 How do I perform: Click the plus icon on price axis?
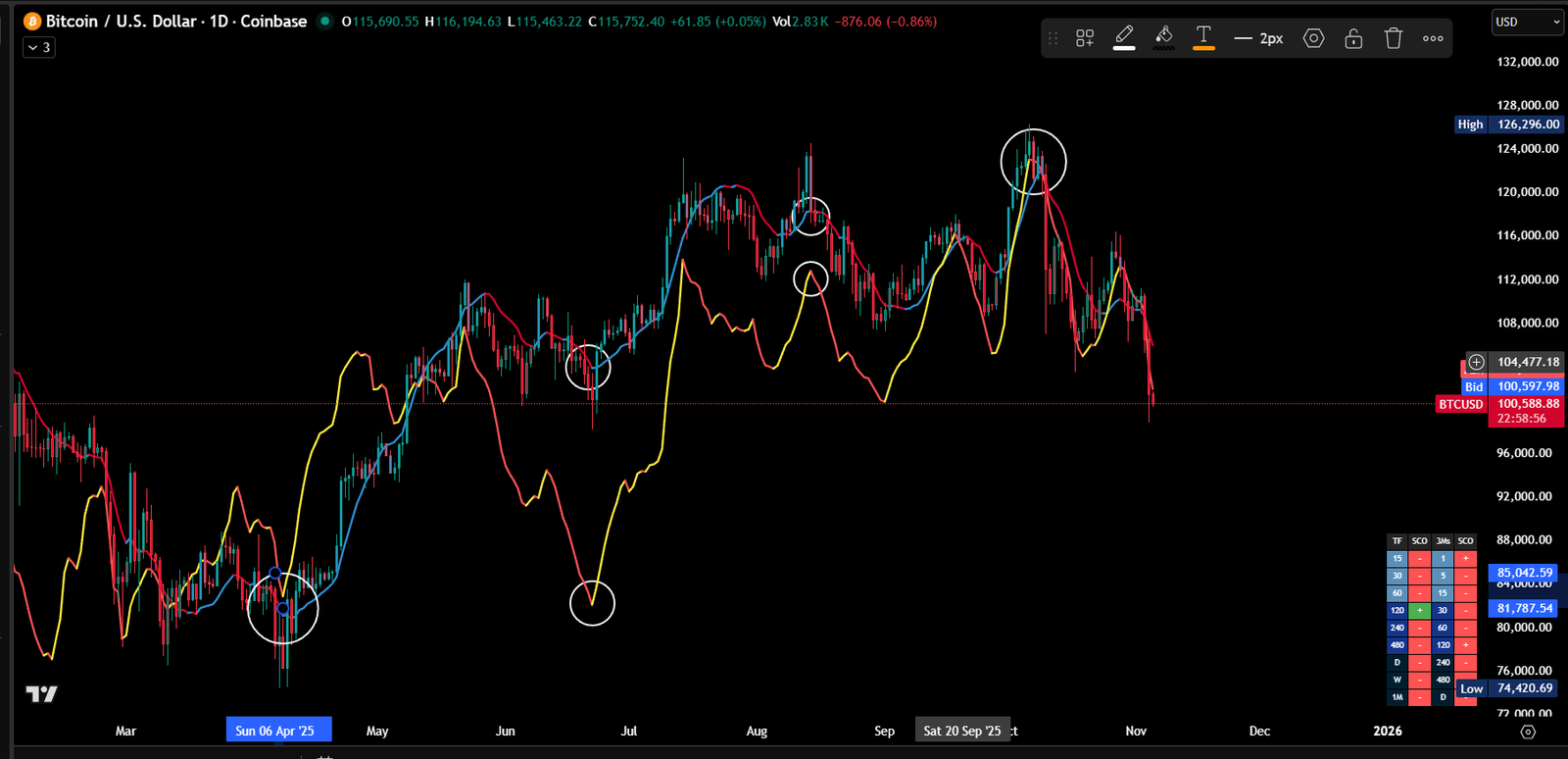(1476, 362)
